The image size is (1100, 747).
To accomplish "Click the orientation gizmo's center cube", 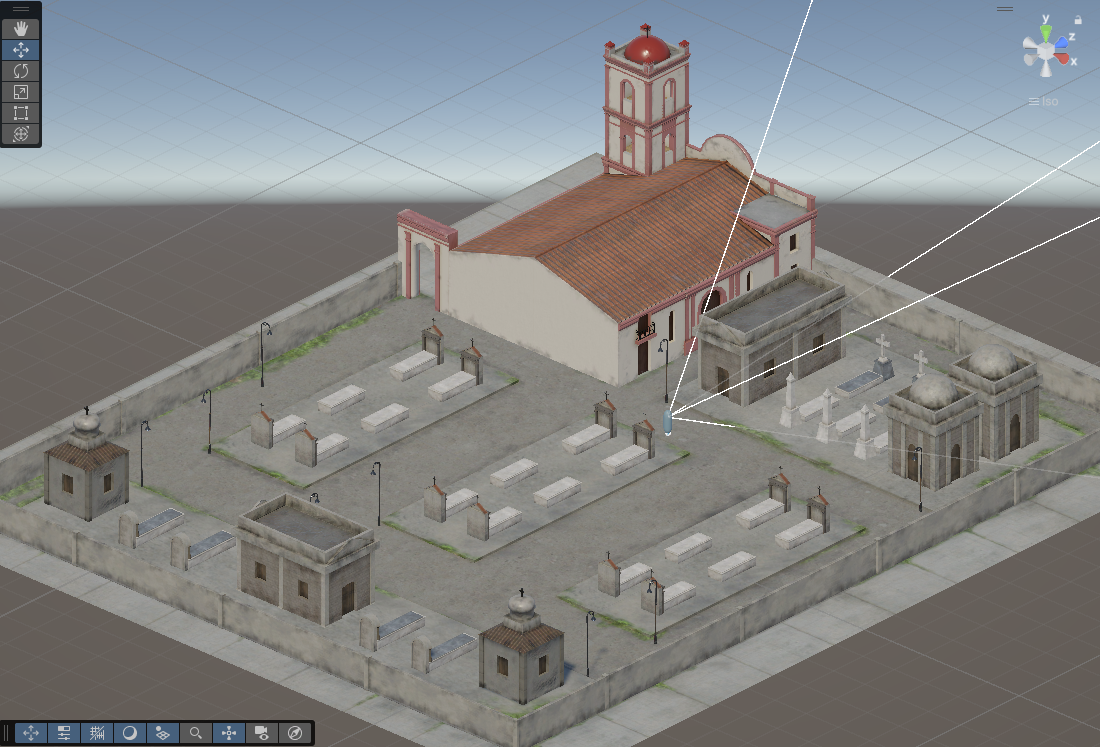I will (x=1046, y=52).
